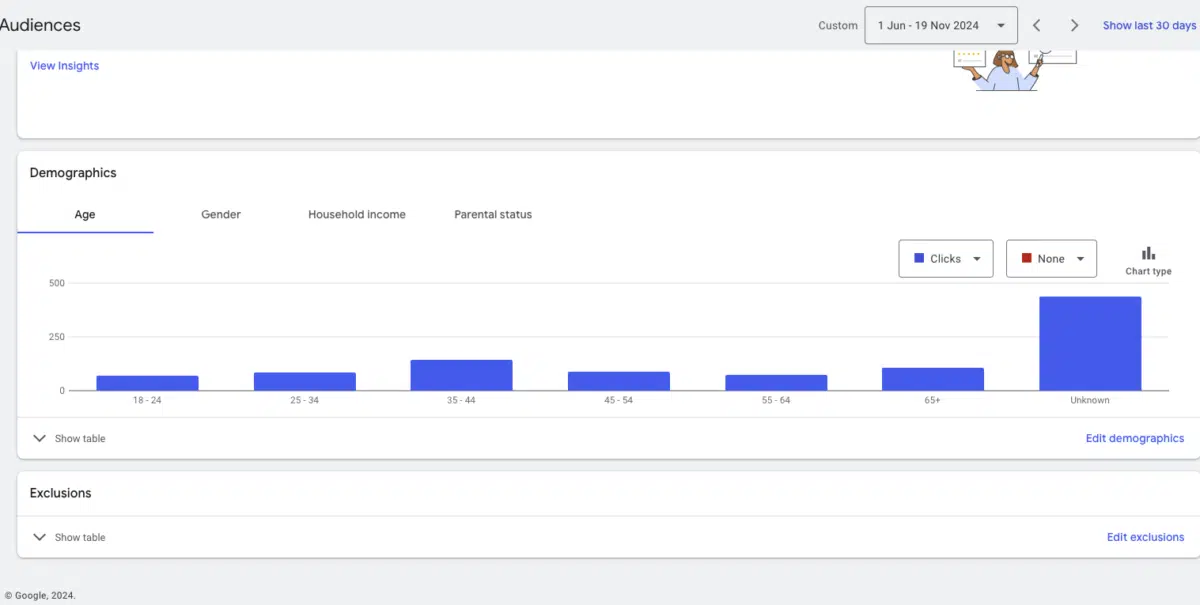The width and height of the screenshot is (1200, 605).
Task: Click the 35 - 44 axis label
Action: 461,400
